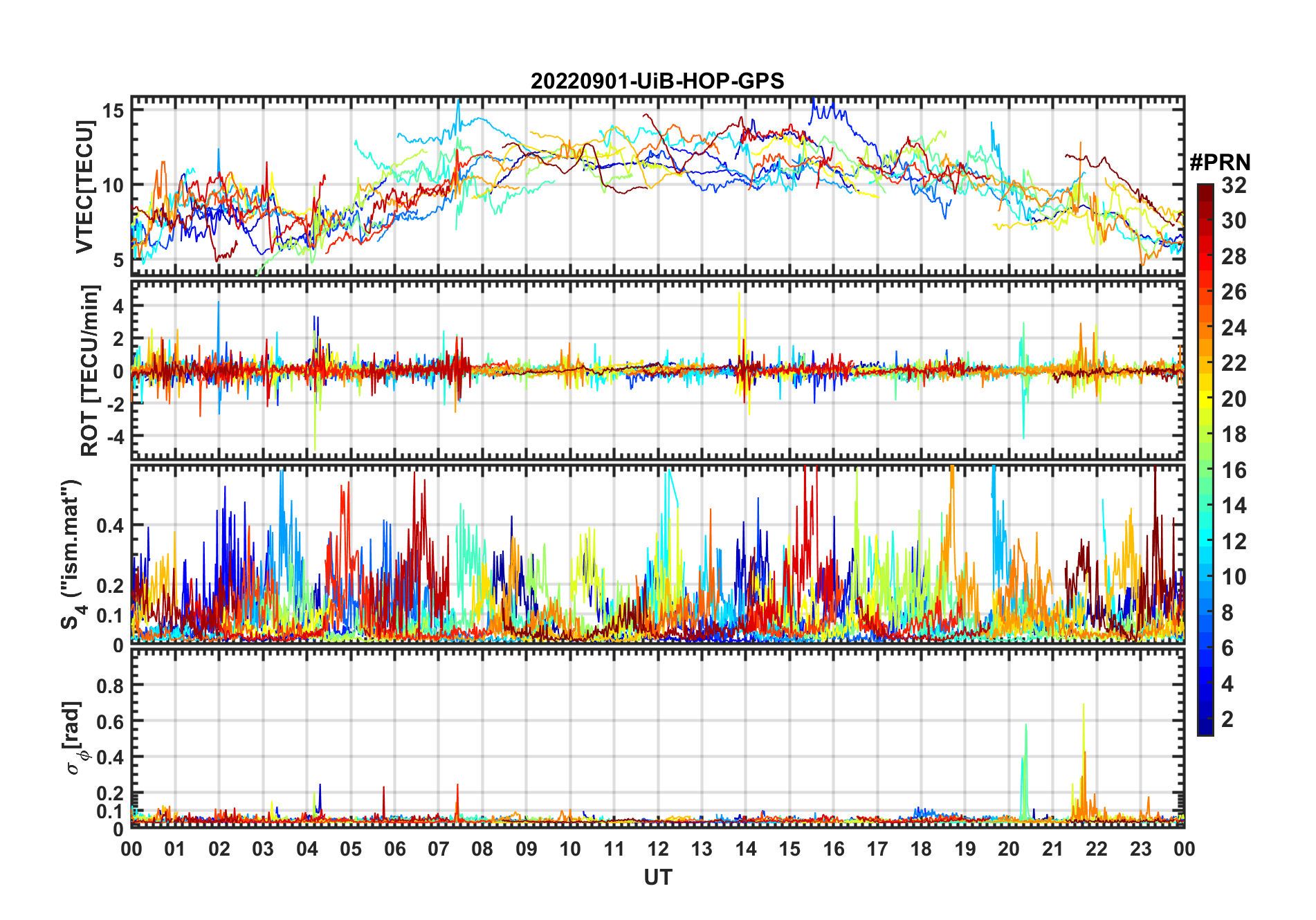Screen dimensions: 1316x920
Task: Select hour tick 10 on UT axis
Action: [x=570, y=849]
